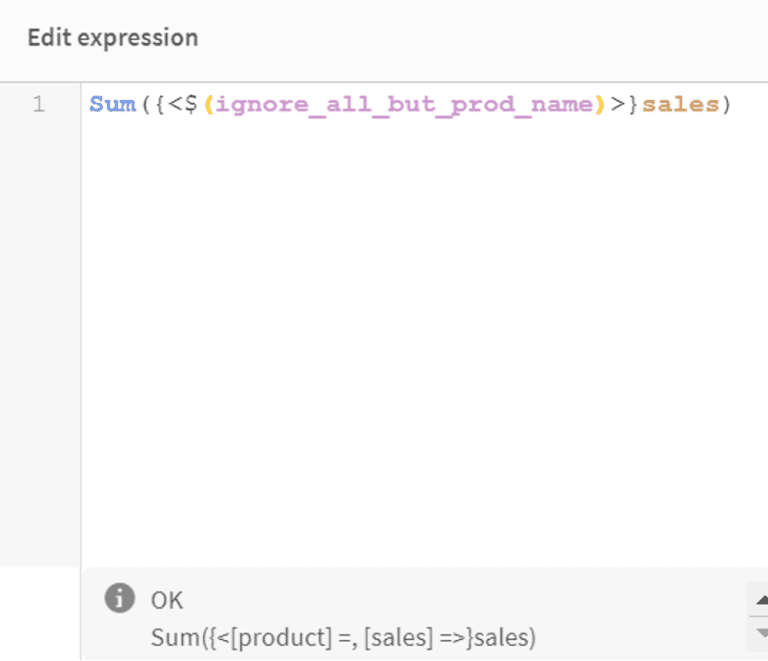
Task: Click the Sum function keyword in editor
Action: click(x=112, y=104)
